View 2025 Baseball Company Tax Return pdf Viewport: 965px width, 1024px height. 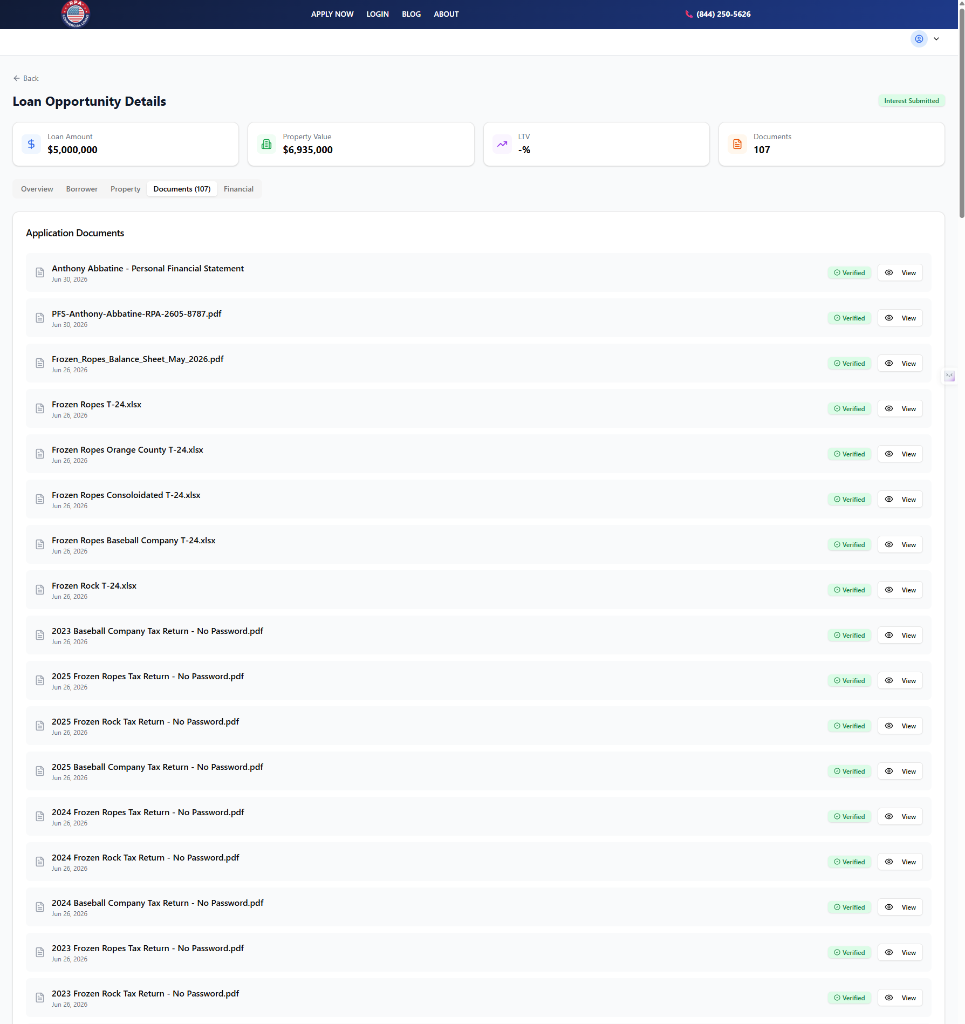click(x=900, y=771)
